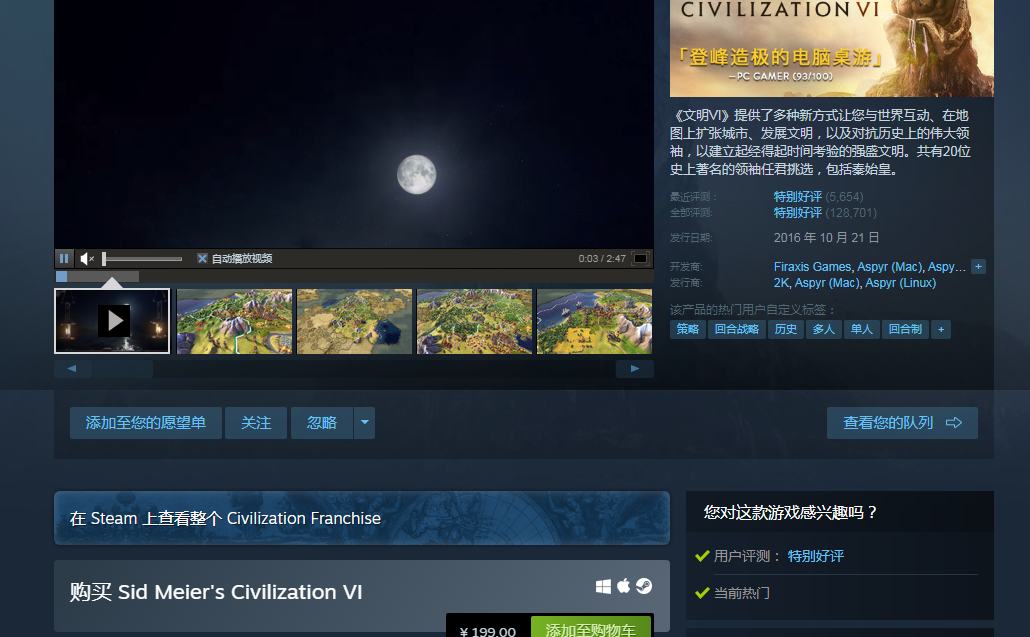
Task: Open the Civilization Franchise banner
Action: 362,518
